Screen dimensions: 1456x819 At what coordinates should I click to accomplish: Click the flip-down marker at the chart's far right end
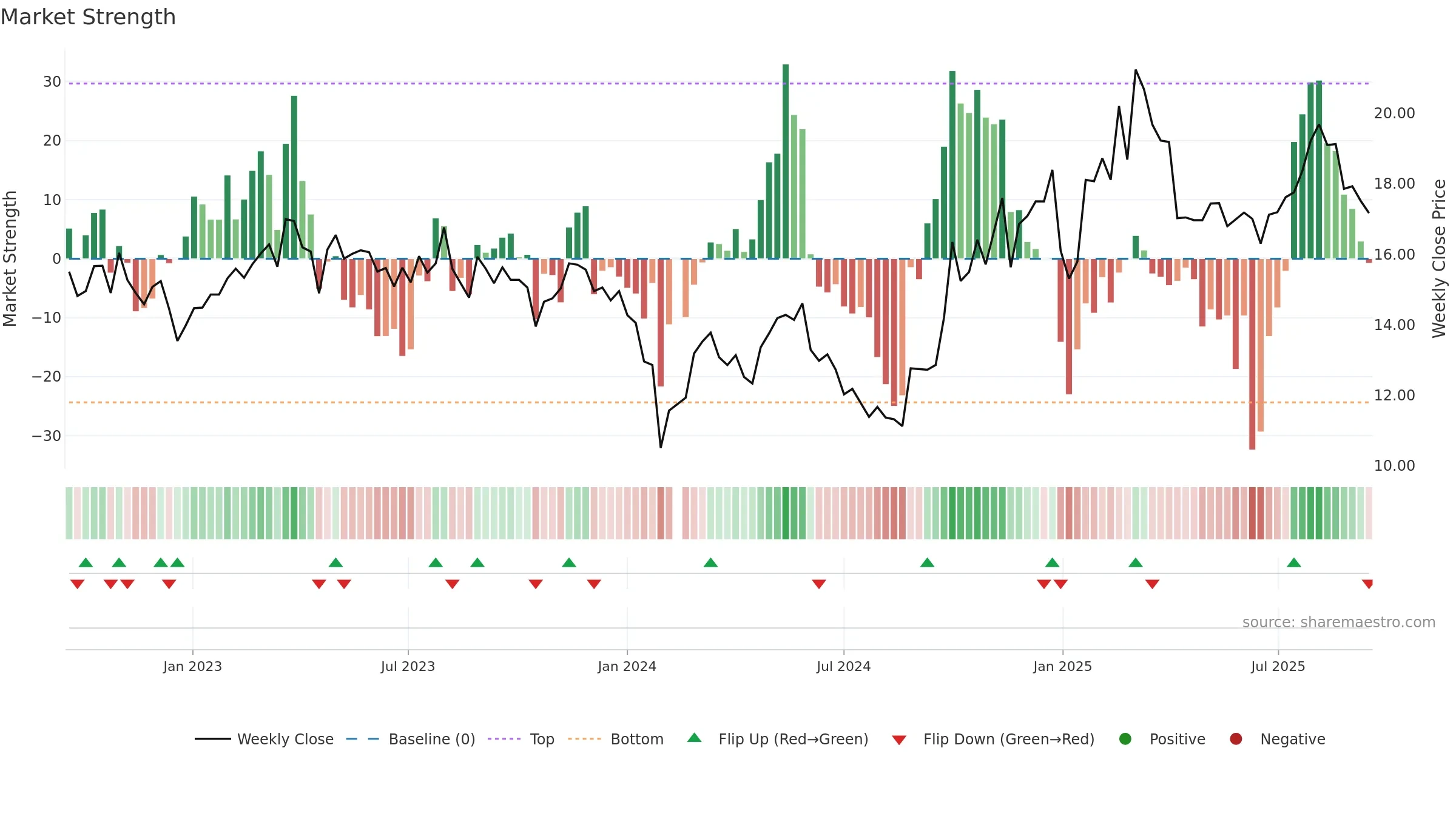point(1367,584)
